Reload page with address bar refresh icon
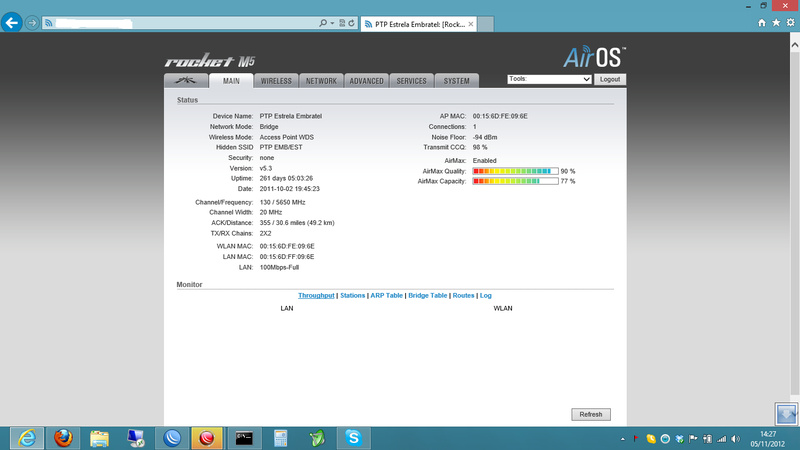This screenshot has width=800, height=450. (x=352, y=23)
